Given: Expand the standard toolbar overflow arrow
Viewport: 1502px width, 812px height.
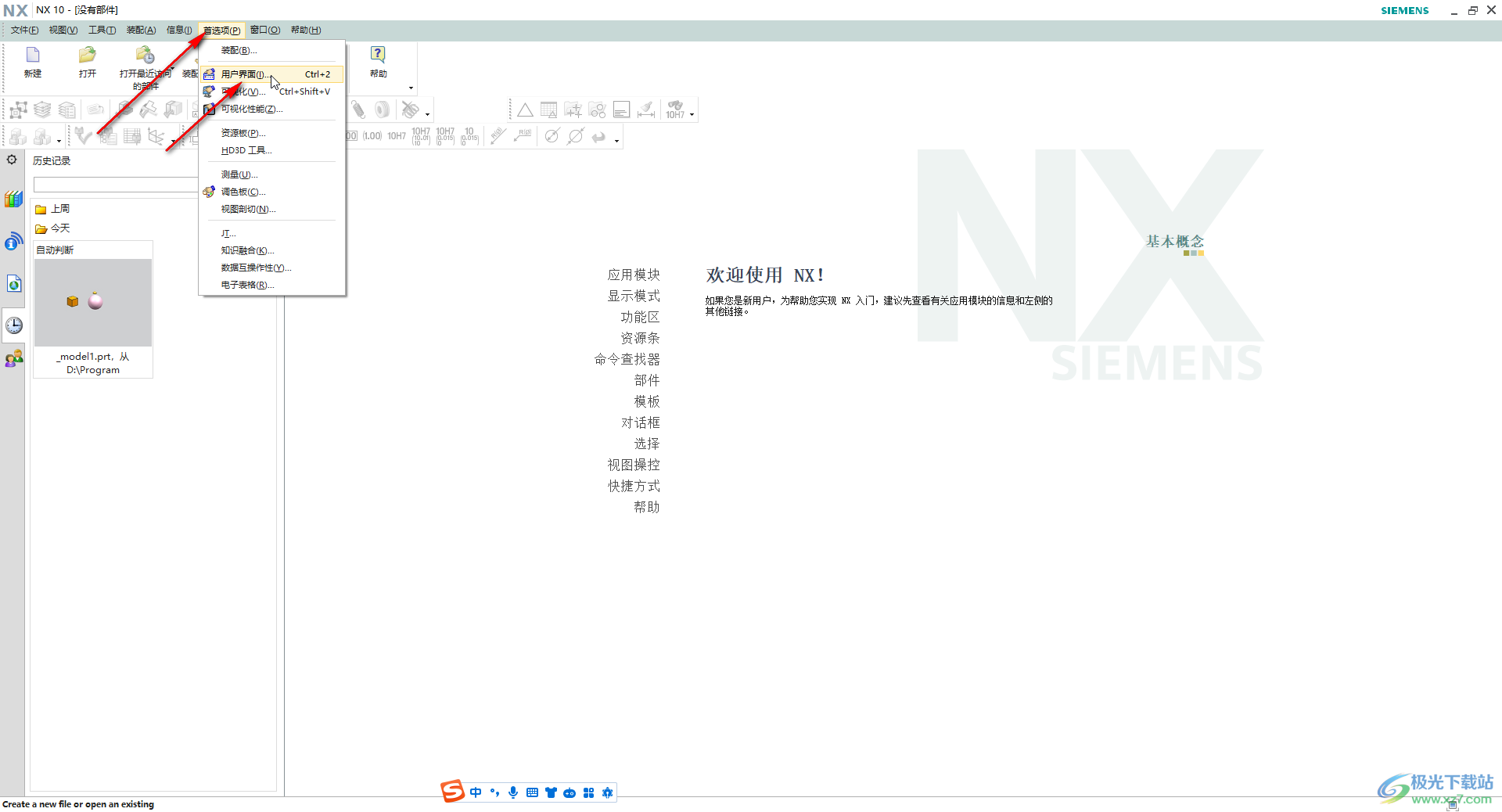Looking at the screenshot, I should click(411, 88).
